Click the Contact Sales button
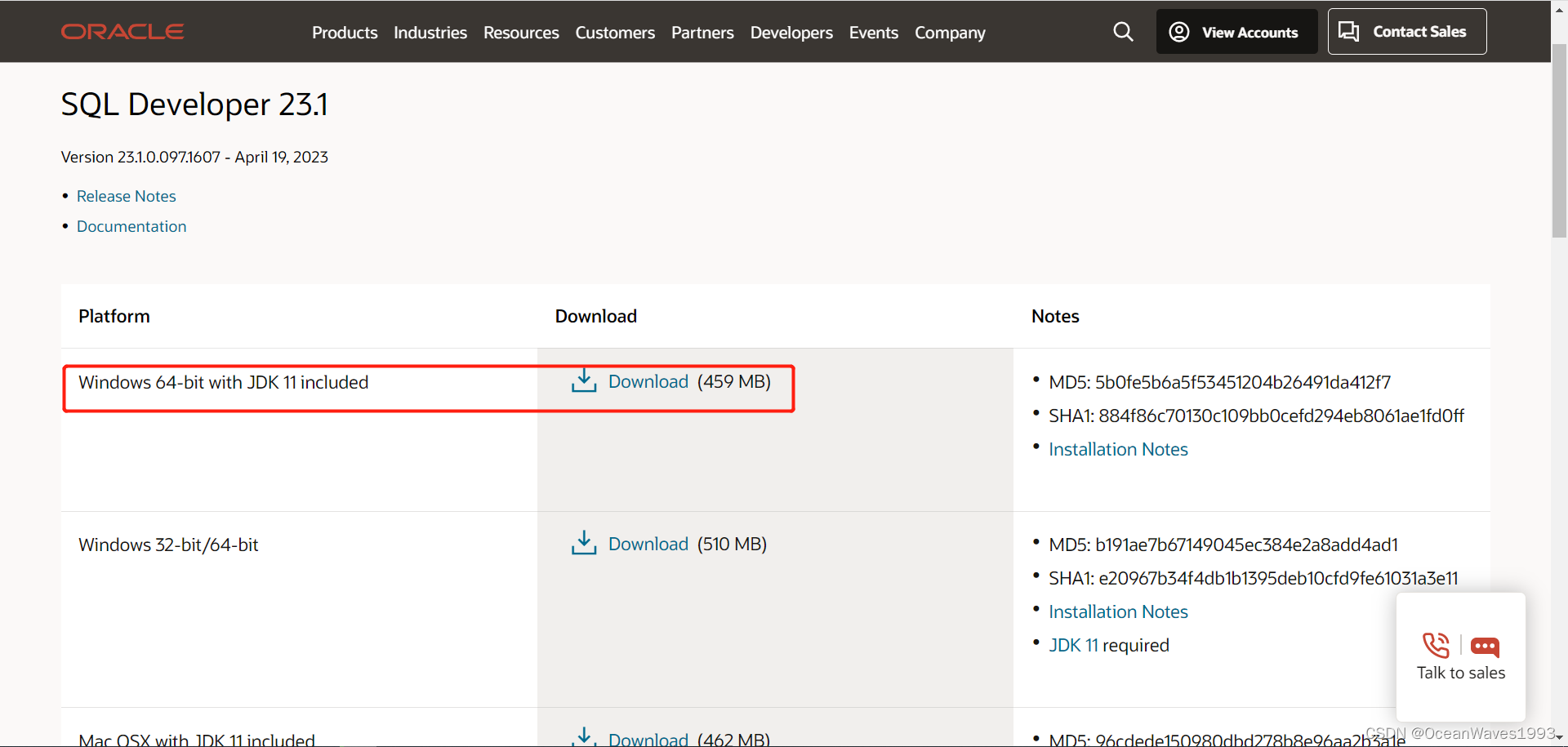Screen dimensions: 1568x747 click(x=1407, y=32)
